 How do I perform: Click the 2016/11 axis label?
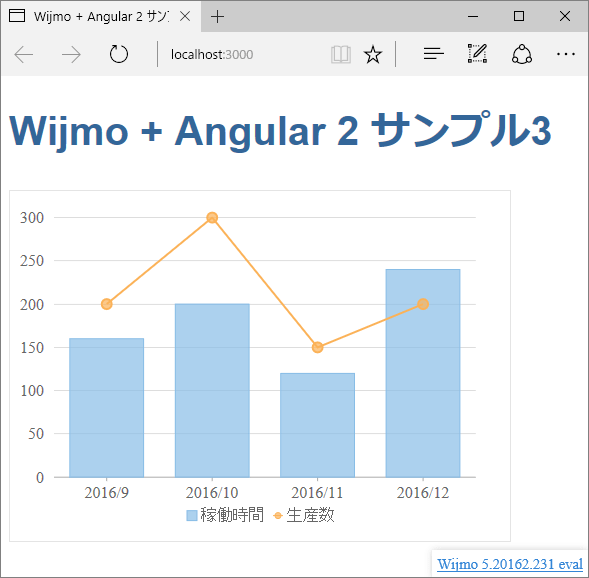[x=317, y=493]
